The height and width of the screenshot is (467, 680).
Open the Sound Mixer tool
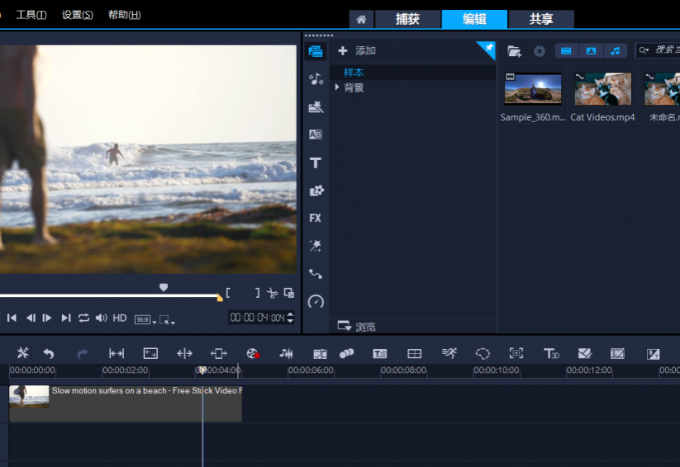pos(286,353)
